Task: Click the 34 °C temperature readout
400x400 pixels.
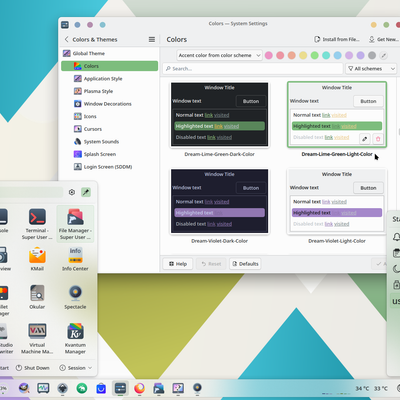Action: (x=362, y=388)
